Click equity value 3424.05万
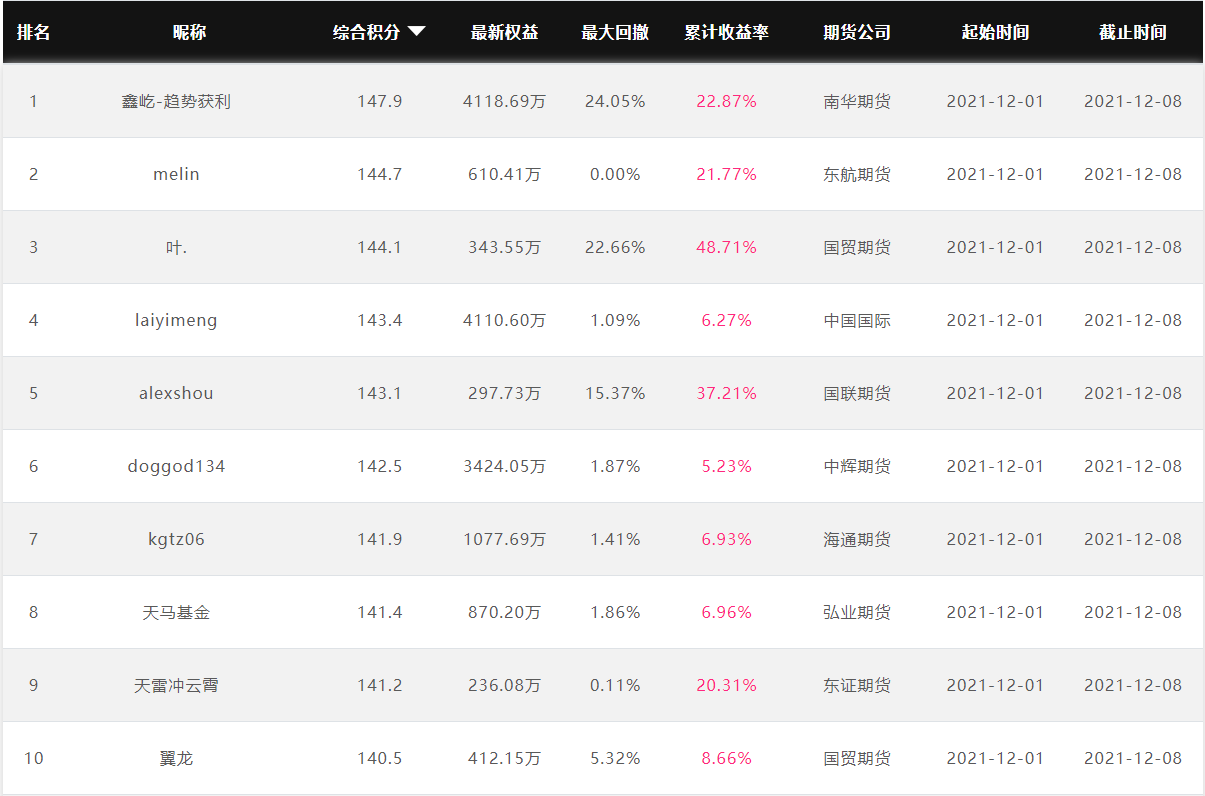The height and width of the screenshot is (796, 1205). 505,466
